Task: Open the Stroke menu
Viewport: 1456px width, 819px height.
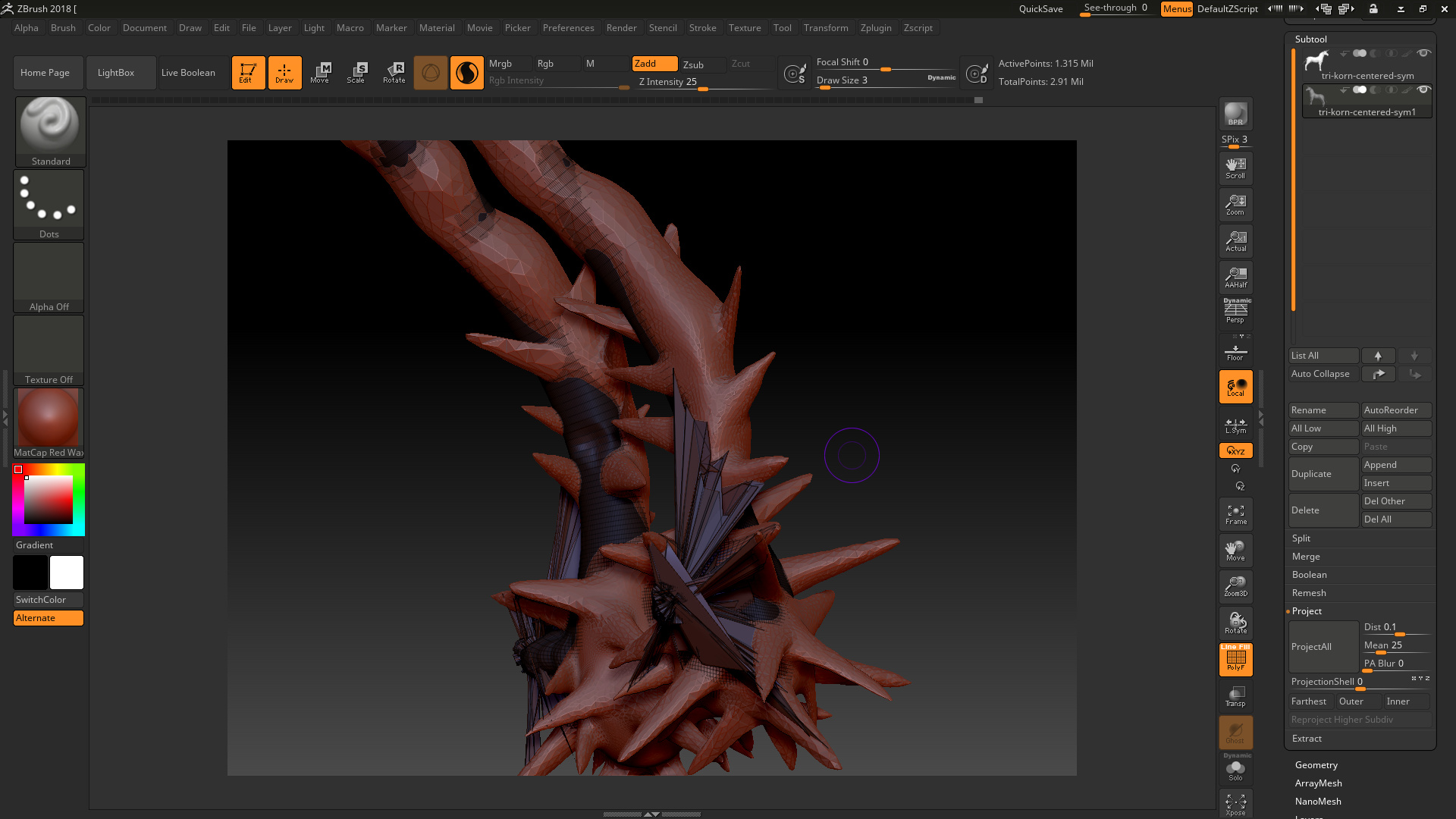Action: [702, 28]
